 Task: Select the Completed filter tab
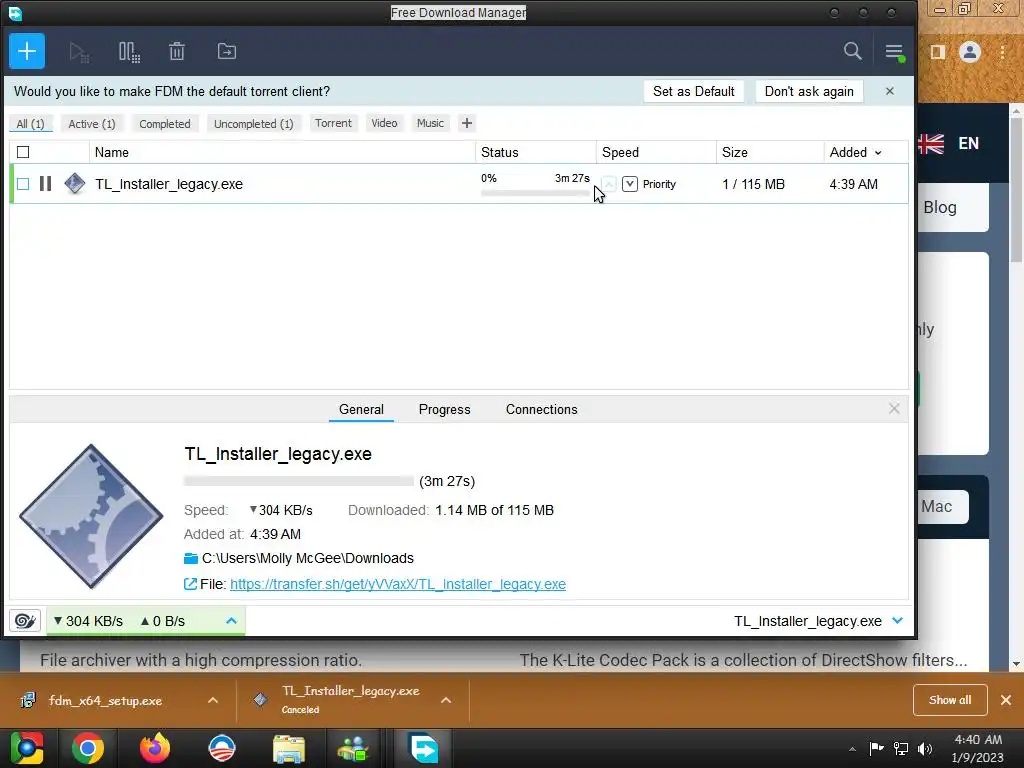click(165, 123)
